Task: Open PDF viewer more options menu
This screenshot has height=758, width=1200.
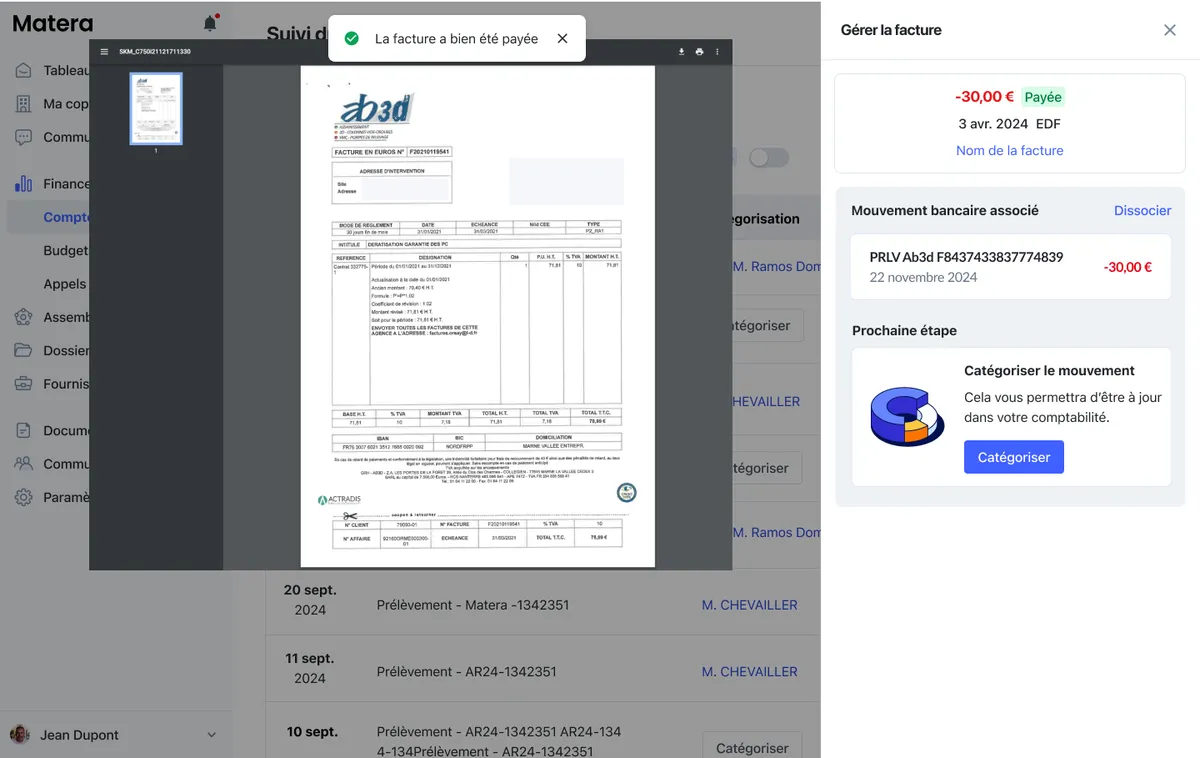Action: pos(717,52)
